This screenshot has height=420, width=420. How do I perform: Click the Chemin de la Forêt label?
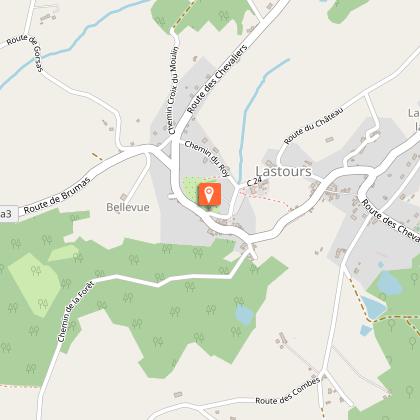click(76, 311)
